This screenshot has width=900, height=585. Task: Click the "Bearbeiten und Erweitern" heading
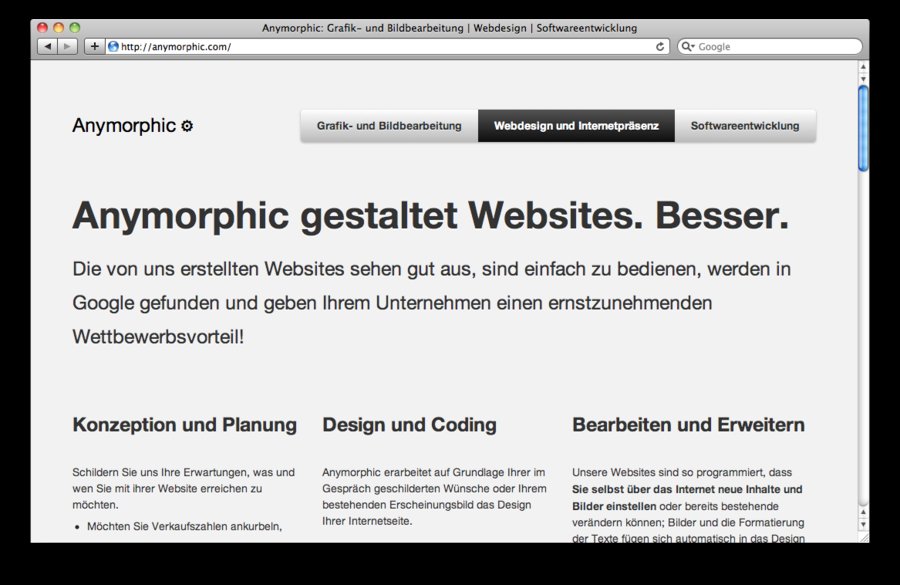(x=688, y=424)
